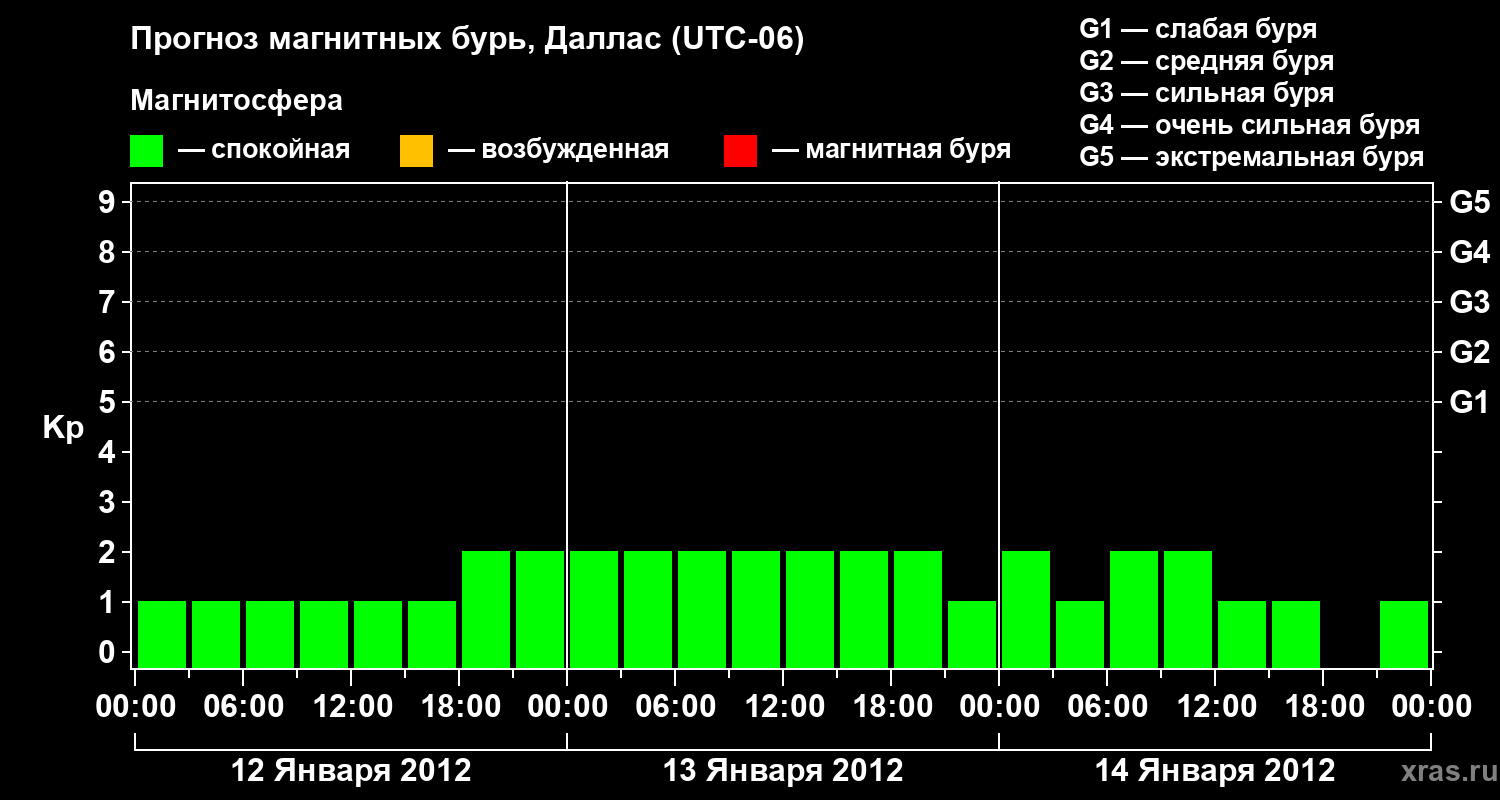Click the '12:00' tick label for 14 Января
The image size is (1500, 800).
tap(1215, 707)
